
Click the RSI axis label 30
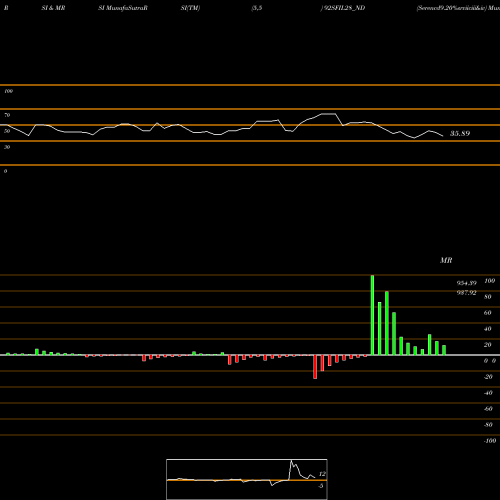[x=7, y=147]
